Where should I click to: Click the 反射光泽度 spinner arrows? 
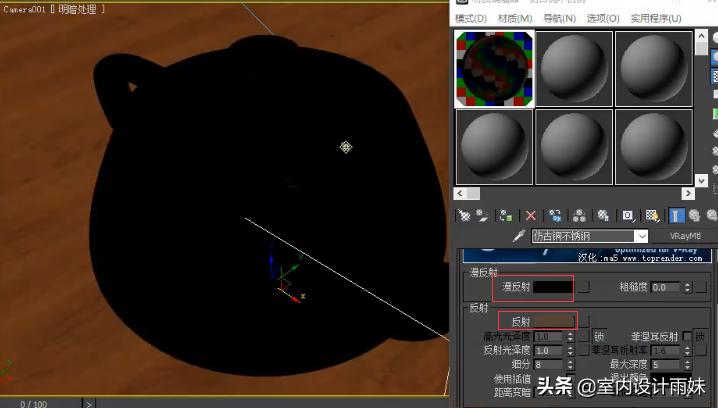(x=570, y=350)
